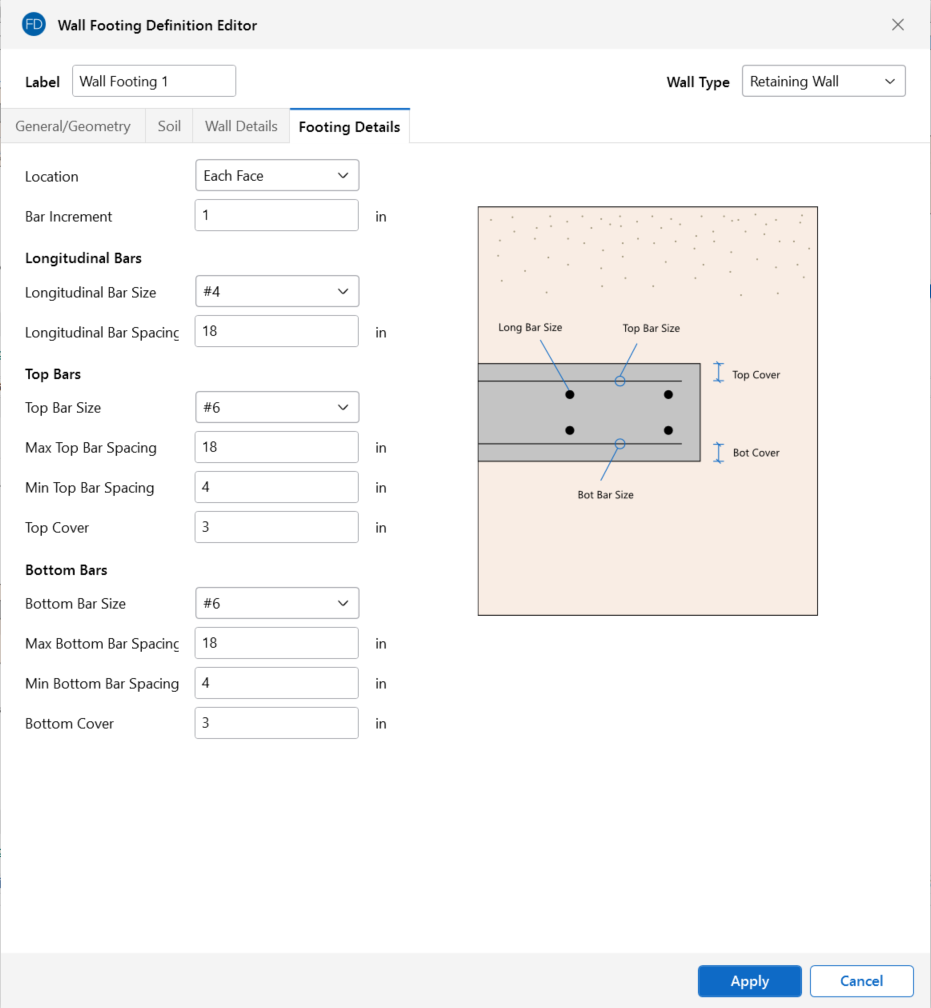Click the Top Cover dimension marker in diagram
The height and width of the screenshot is (1008, 931).
[718, 373]
